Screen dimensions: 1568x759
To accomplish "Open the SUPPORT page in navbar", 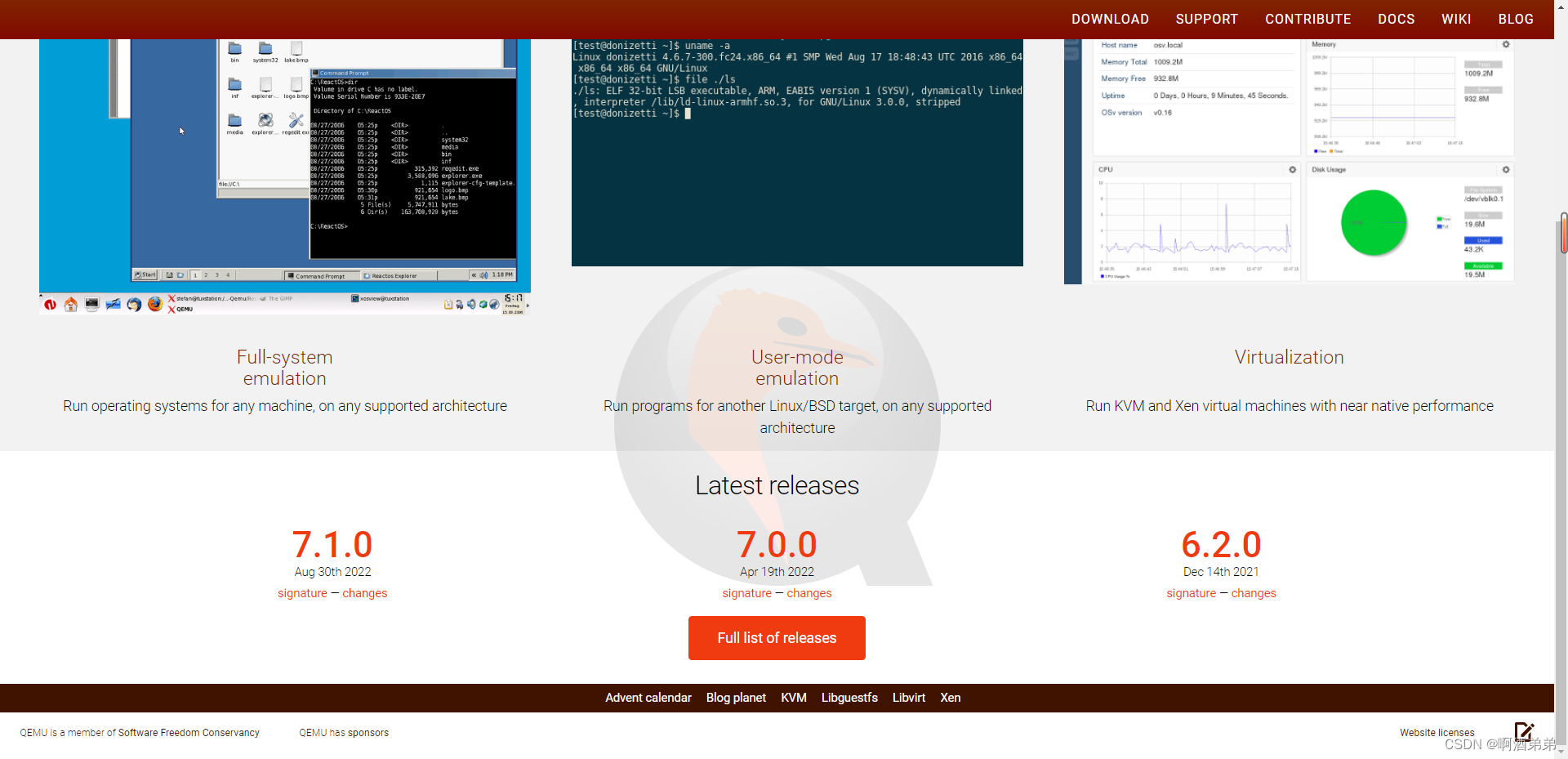I will click(x=1206, y=19).
